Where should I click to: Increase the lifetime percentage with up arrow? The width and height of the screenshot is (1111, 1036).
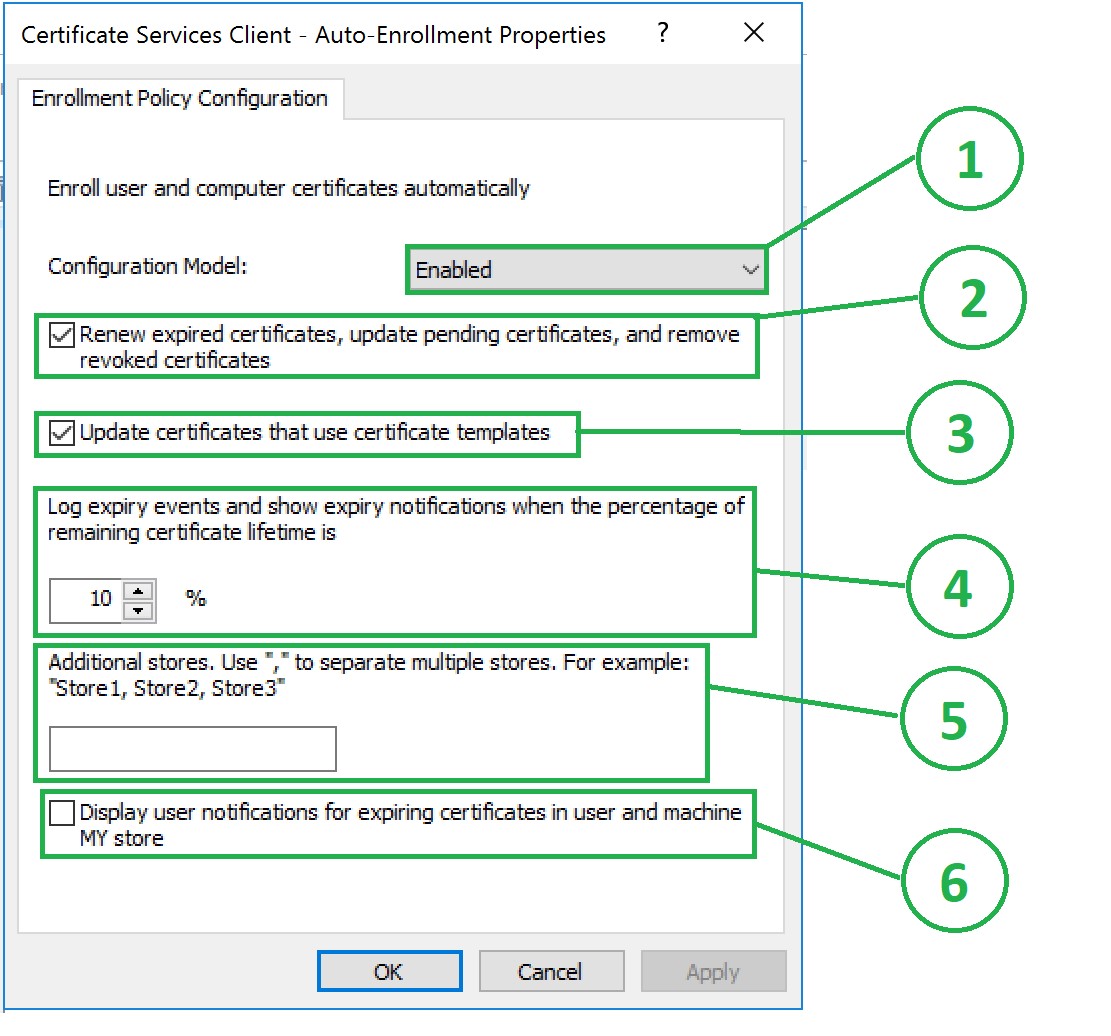pyautogui.click(x=139, y=590)
